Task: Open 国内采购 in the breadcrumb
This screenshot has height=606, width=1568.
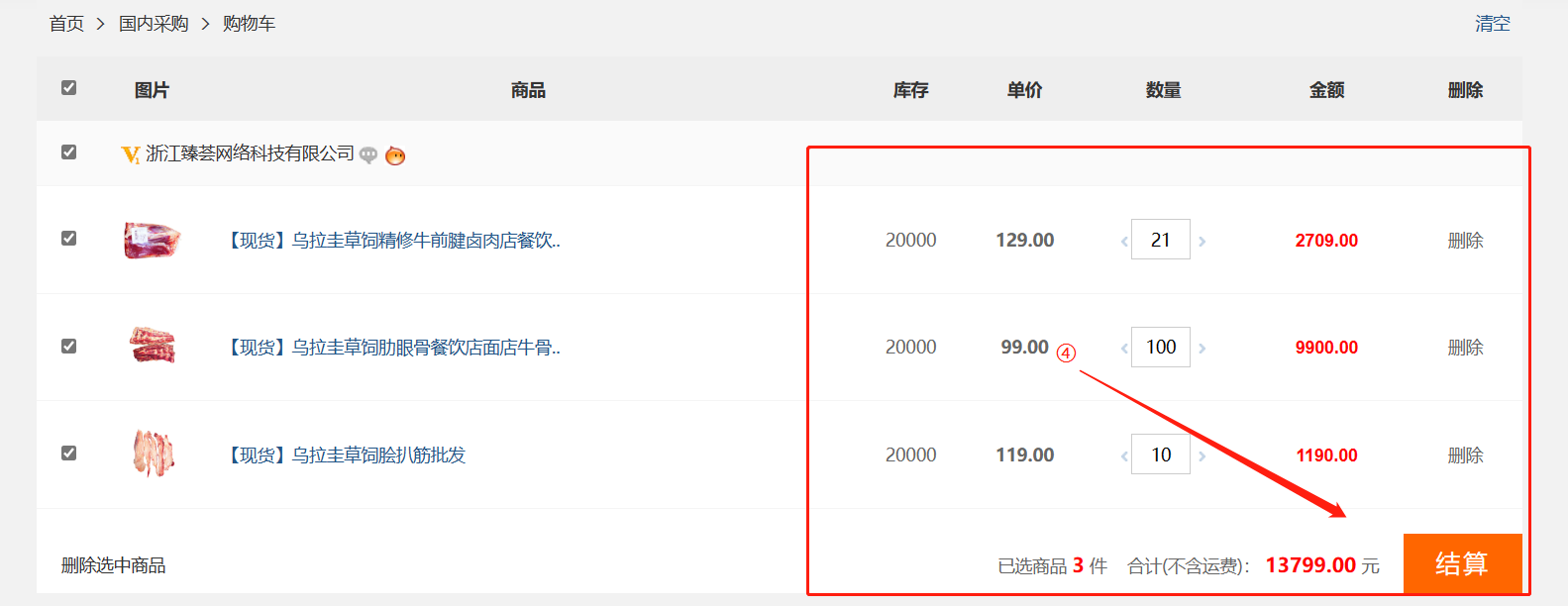Action: point(154,24)
